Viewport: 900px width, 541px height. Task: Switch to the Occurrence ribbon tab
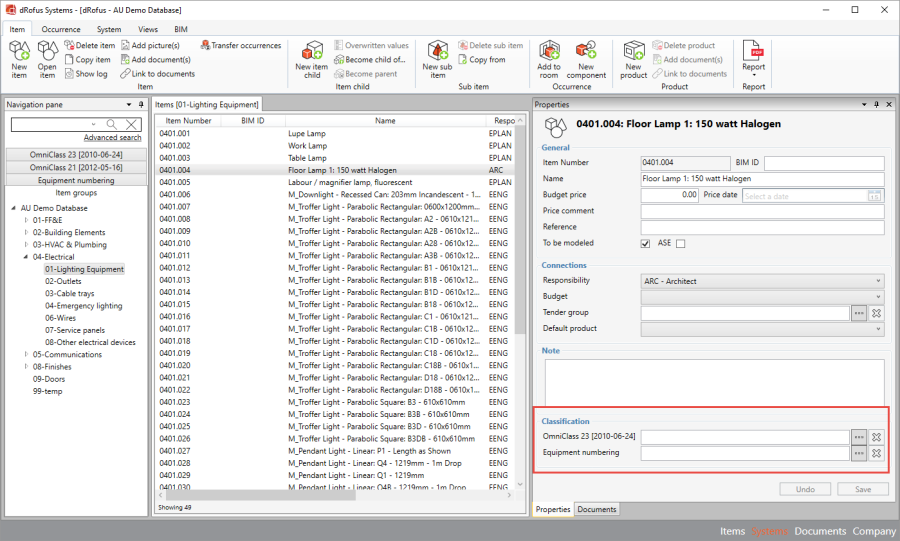point(61,30)
